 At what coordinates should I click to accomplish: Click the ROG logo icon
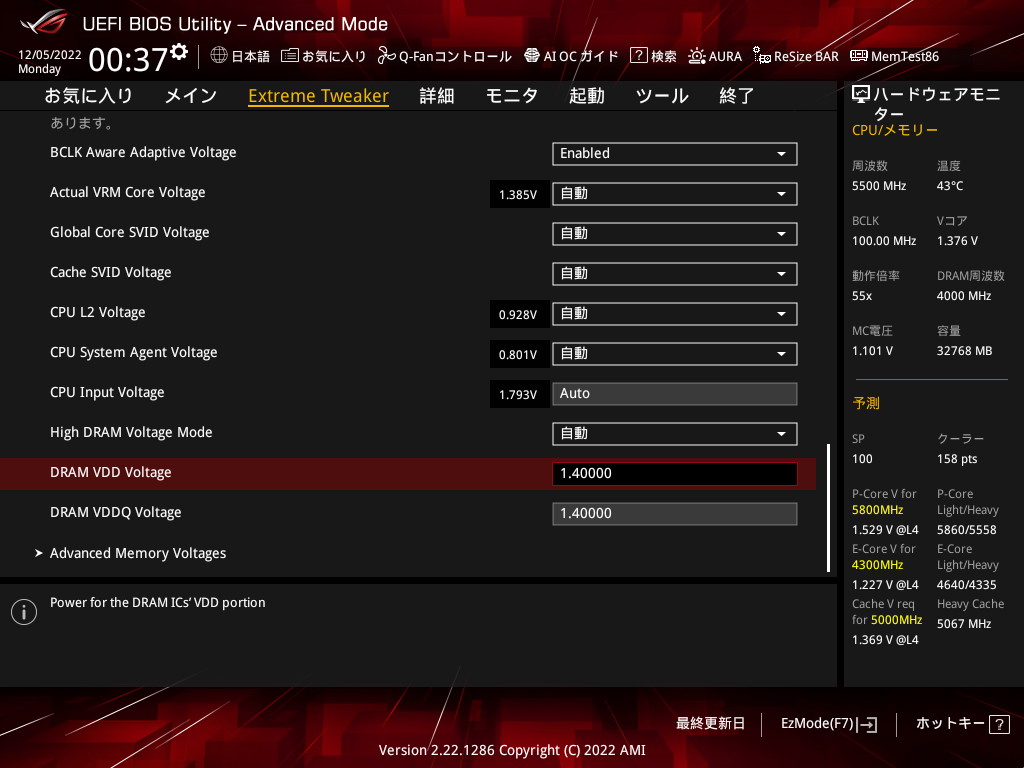[x=43, y=23]
